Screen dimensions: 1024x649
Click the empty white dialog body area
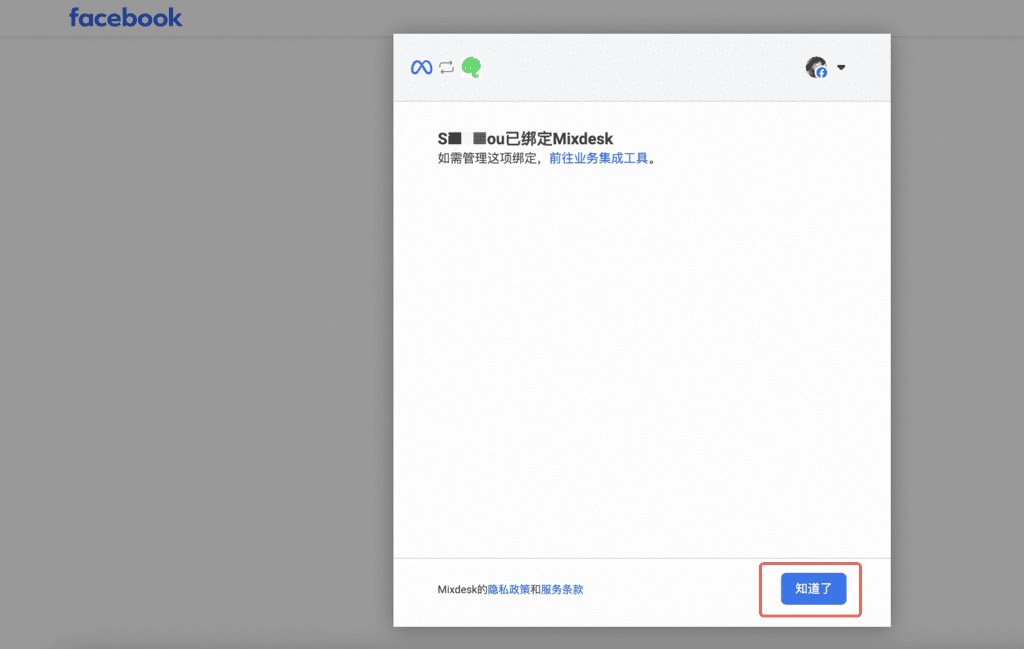click(640, 360)
